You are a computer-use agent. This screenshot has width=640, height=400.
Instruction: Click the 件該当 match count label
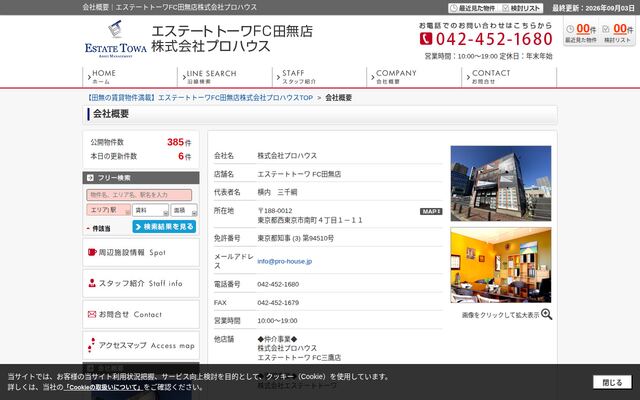[101, 229]
